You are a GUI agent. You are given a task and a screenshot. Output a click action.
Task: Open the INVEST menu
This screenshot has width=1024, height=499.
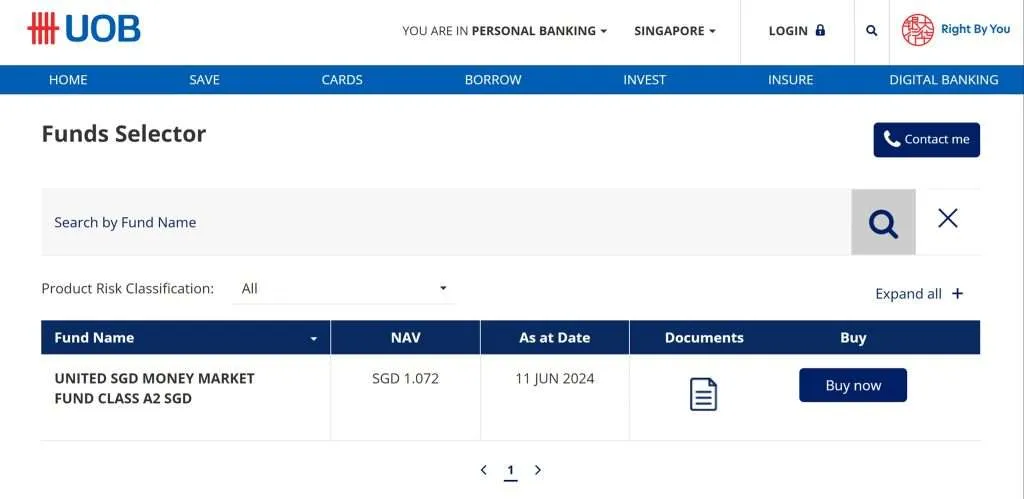(645, 80)
